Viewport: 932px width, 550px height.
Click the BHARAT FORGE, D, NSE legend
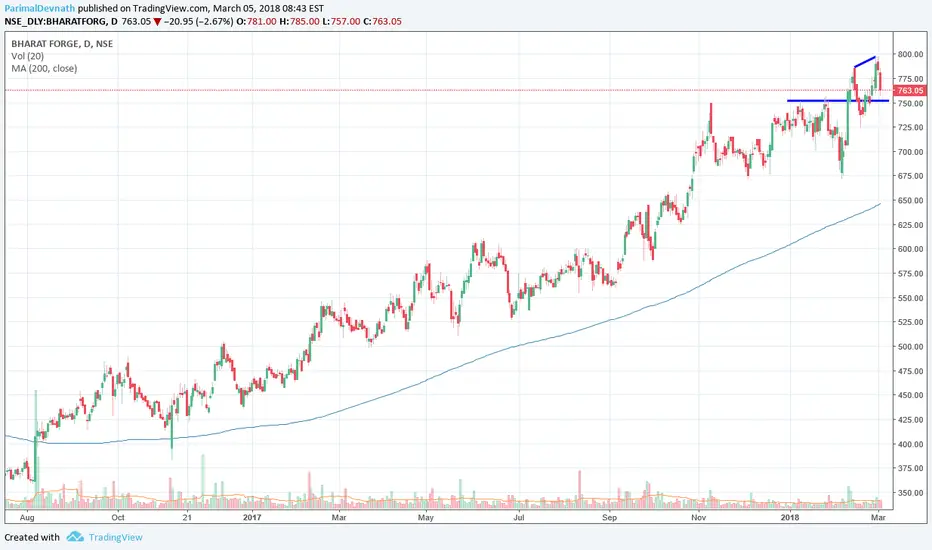62,43
